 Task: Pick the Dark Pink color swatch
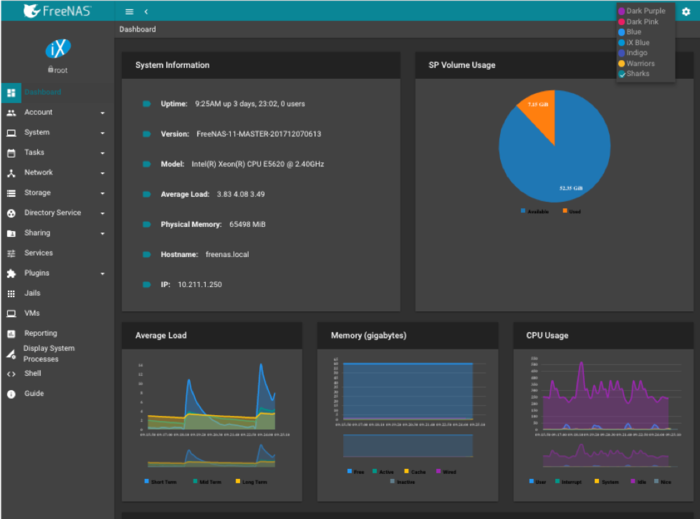(622, 21)
